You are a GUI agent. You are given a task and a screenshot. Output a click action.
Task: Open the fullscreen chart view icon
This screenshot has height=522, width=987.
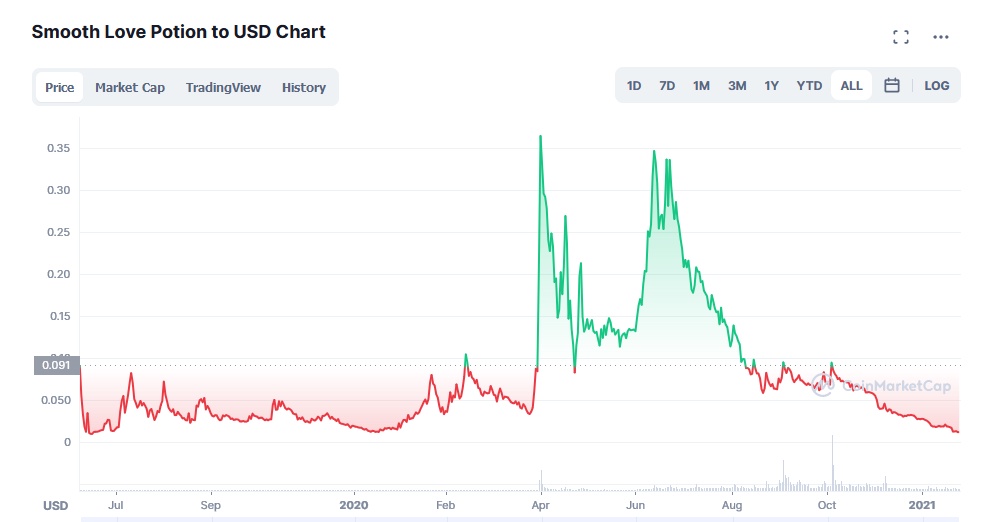(x=901, y=37)
